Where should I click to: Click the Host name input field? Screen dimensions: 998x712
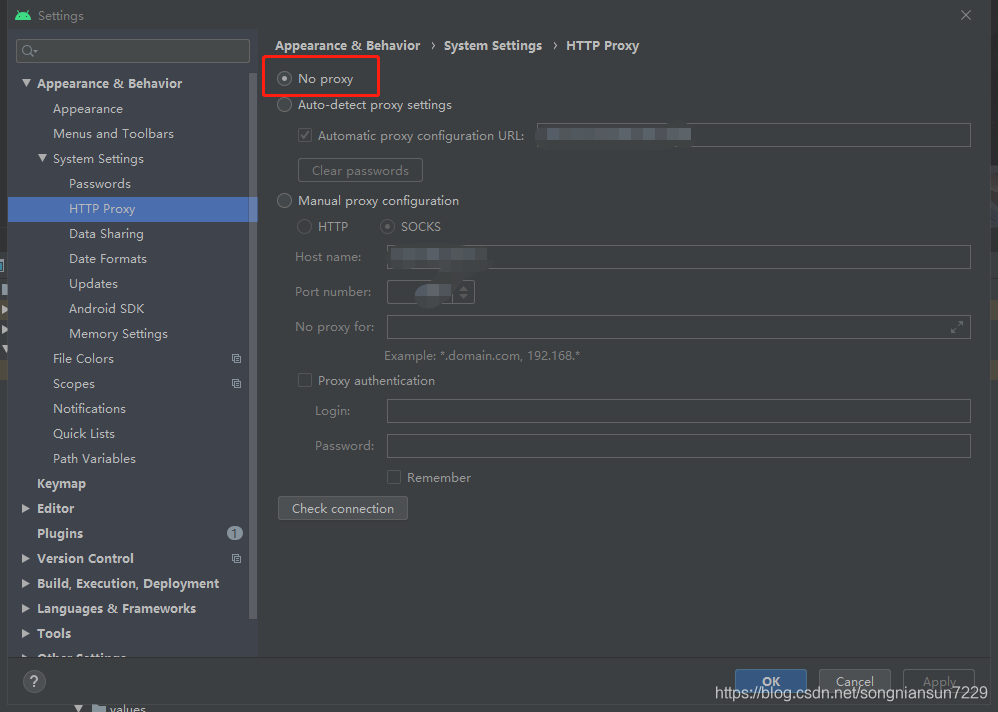(678, 256)
